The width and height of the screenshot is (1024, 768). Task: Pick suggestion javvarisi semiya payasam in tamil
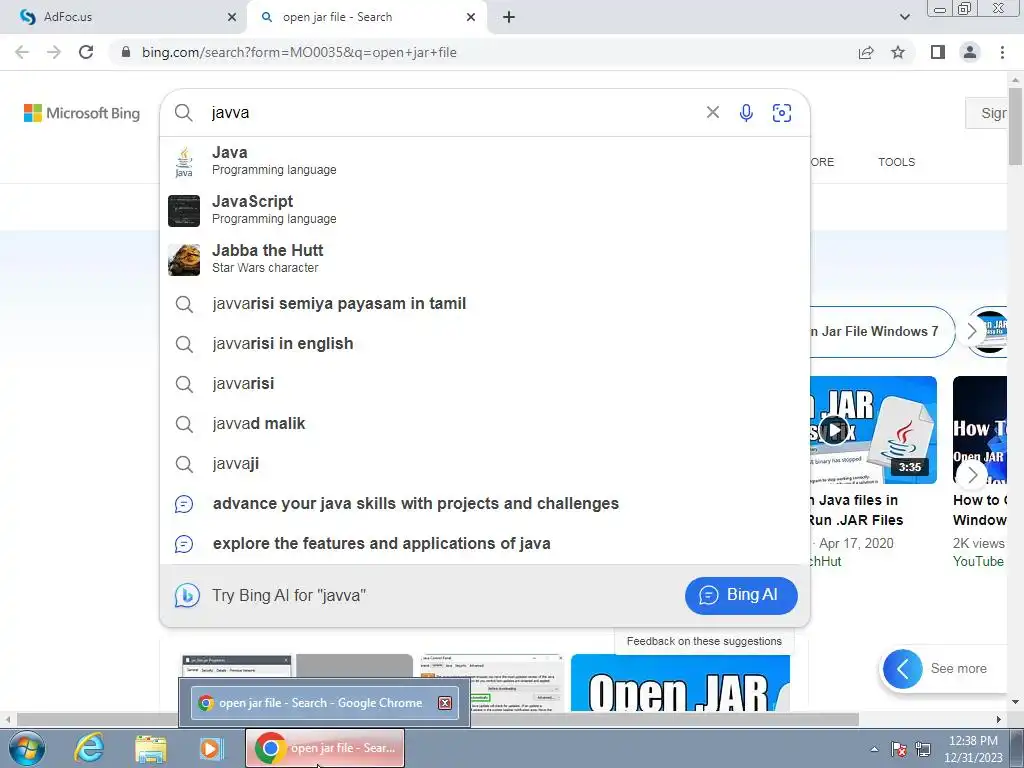point(485,304)
